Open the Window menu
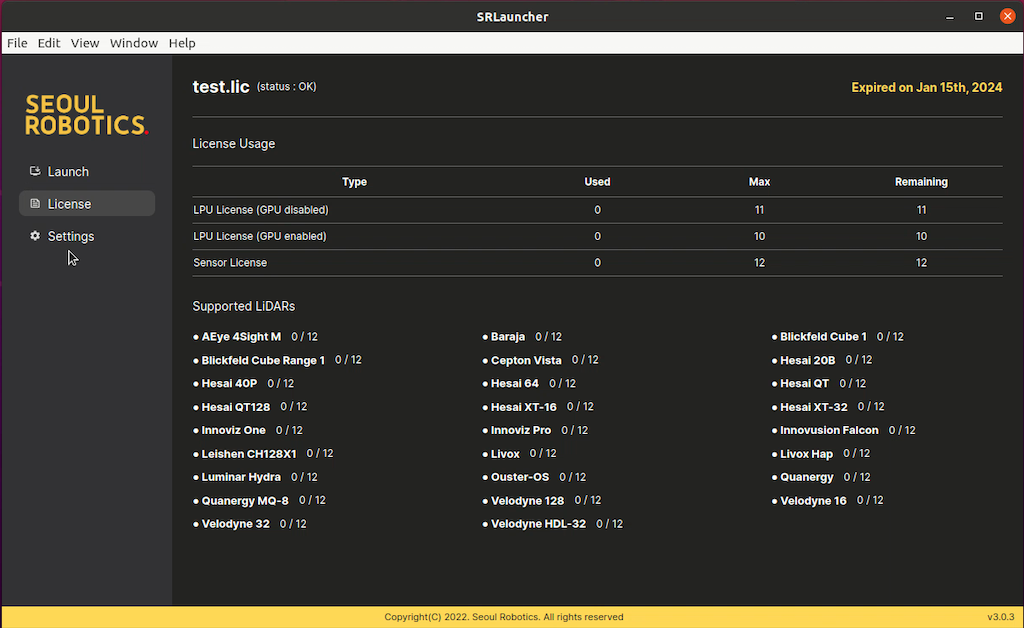Viewport: 1024px width, 628px height. point(134,43)
